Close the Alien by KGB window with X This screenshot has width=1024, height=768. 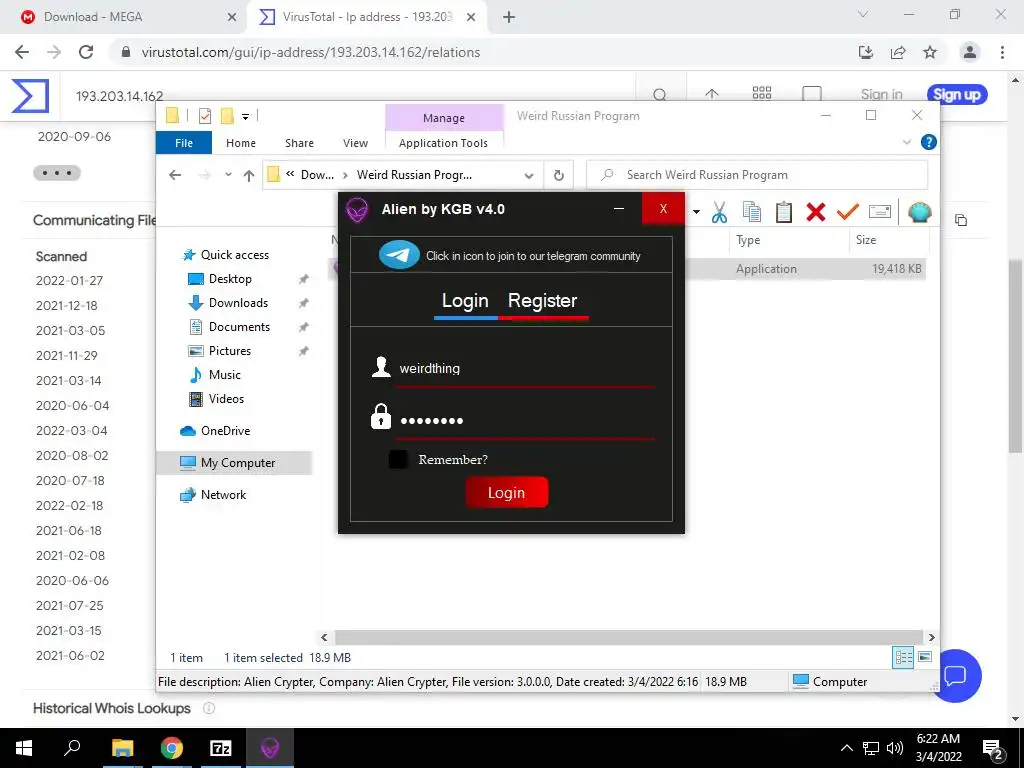pyautogui.click(x=663, y=208)
